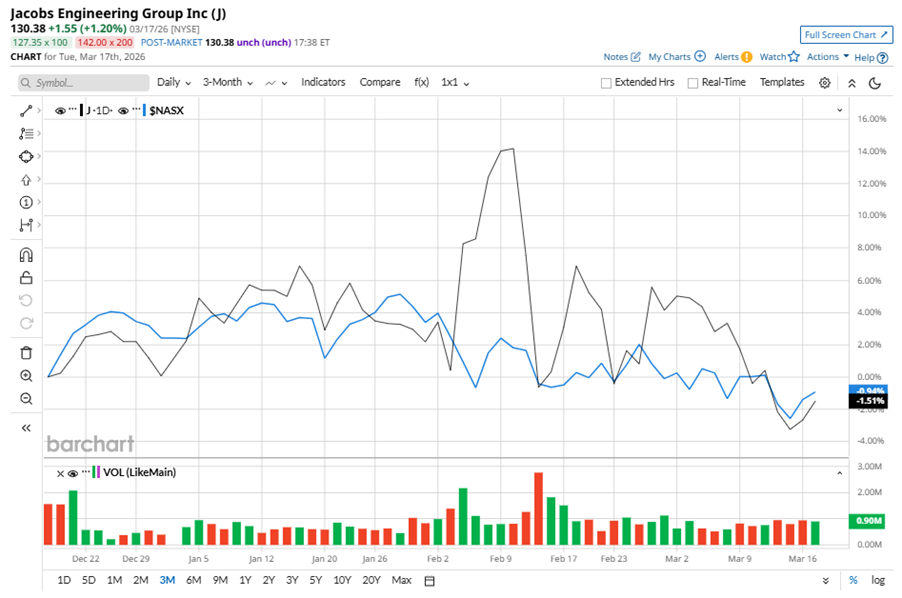Open the Actions dropdown menu
The width and height of the screenshot is (902, 598).
pyautogui.click(x=827, y=57)
